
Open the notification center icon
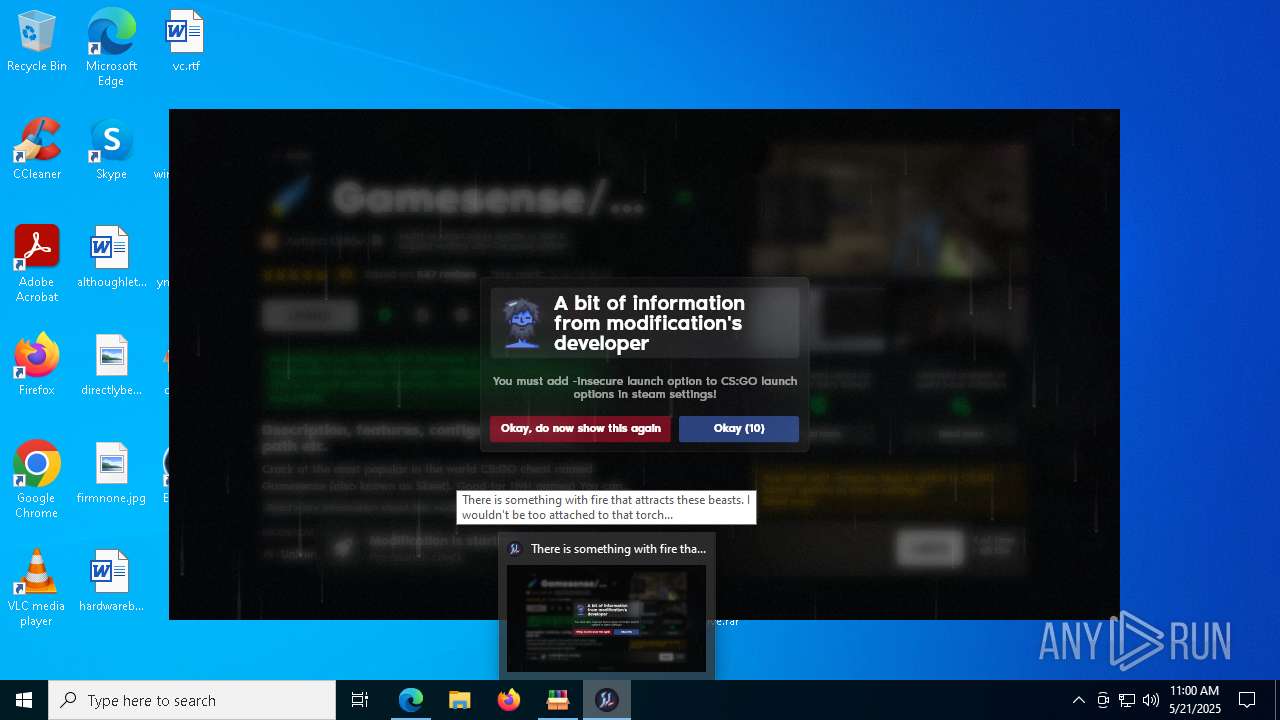point(1247,700)
